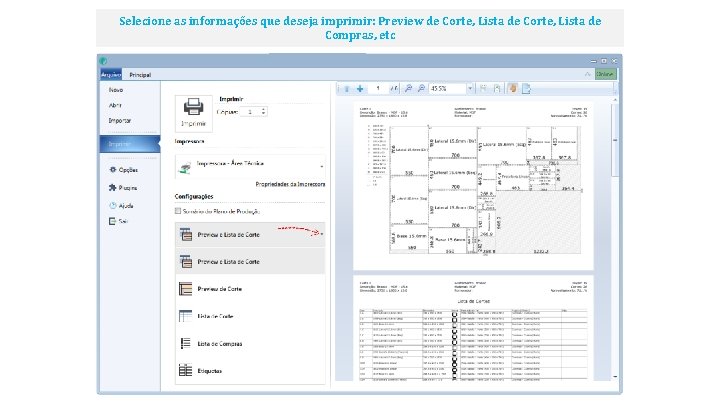Open Propriedades da Impressora link
The image size is (720, 405).
290,184
